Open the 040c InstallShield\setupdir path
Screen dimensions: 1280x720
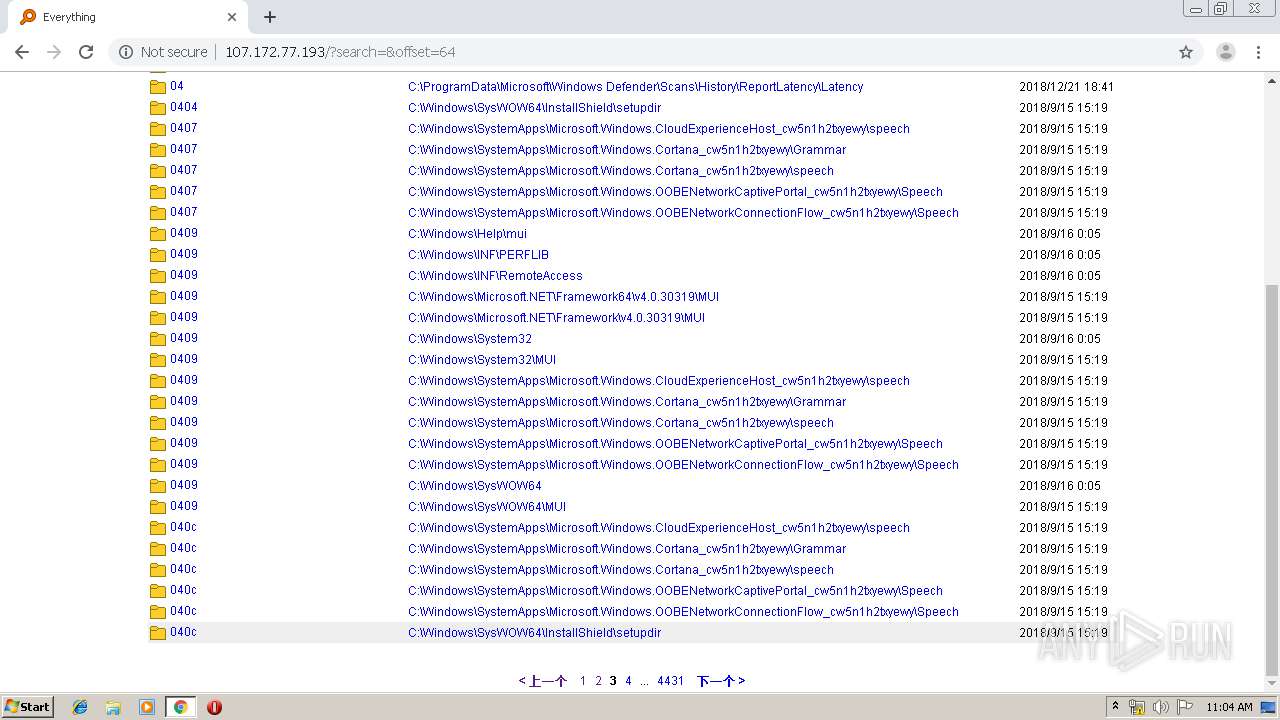[534, 633]
